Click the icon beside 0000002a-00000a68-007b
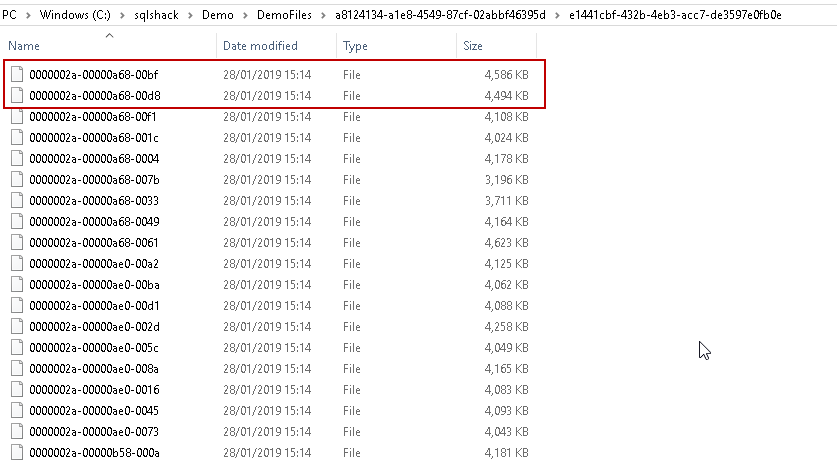 point(17,180)
